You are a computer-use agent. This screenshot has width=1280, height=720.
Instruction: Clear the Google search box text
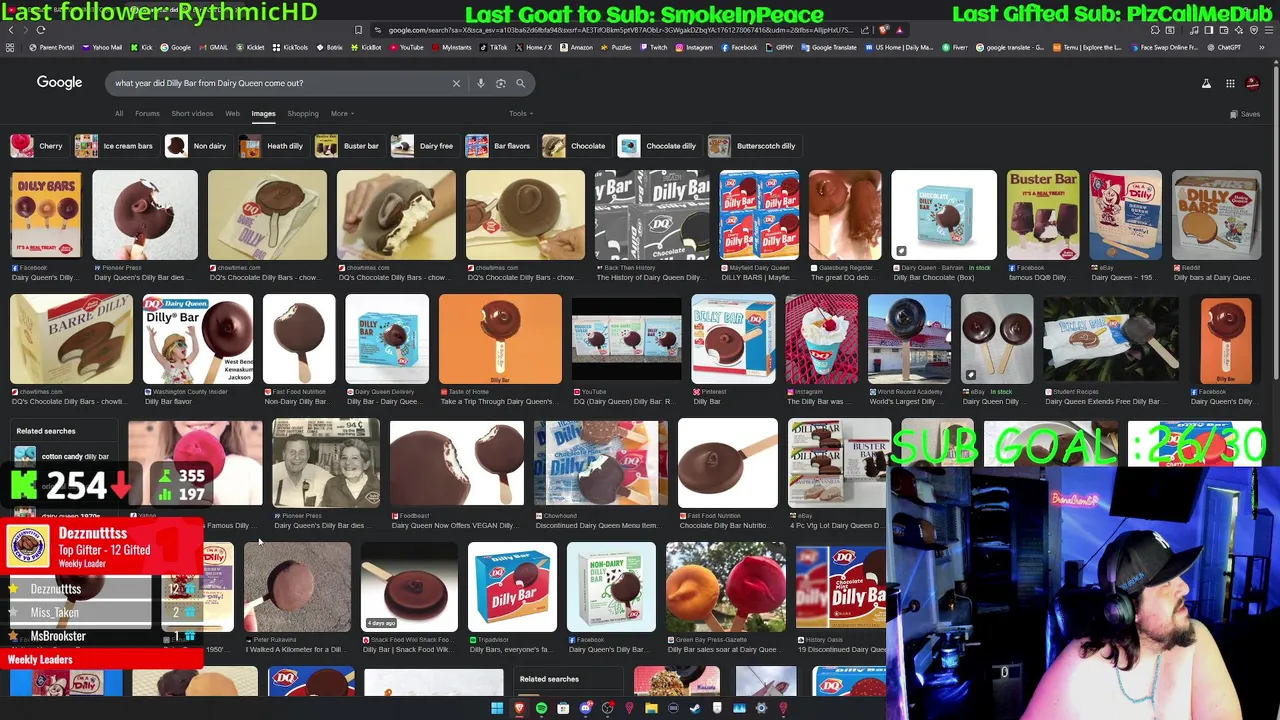[x=456, y=83]
